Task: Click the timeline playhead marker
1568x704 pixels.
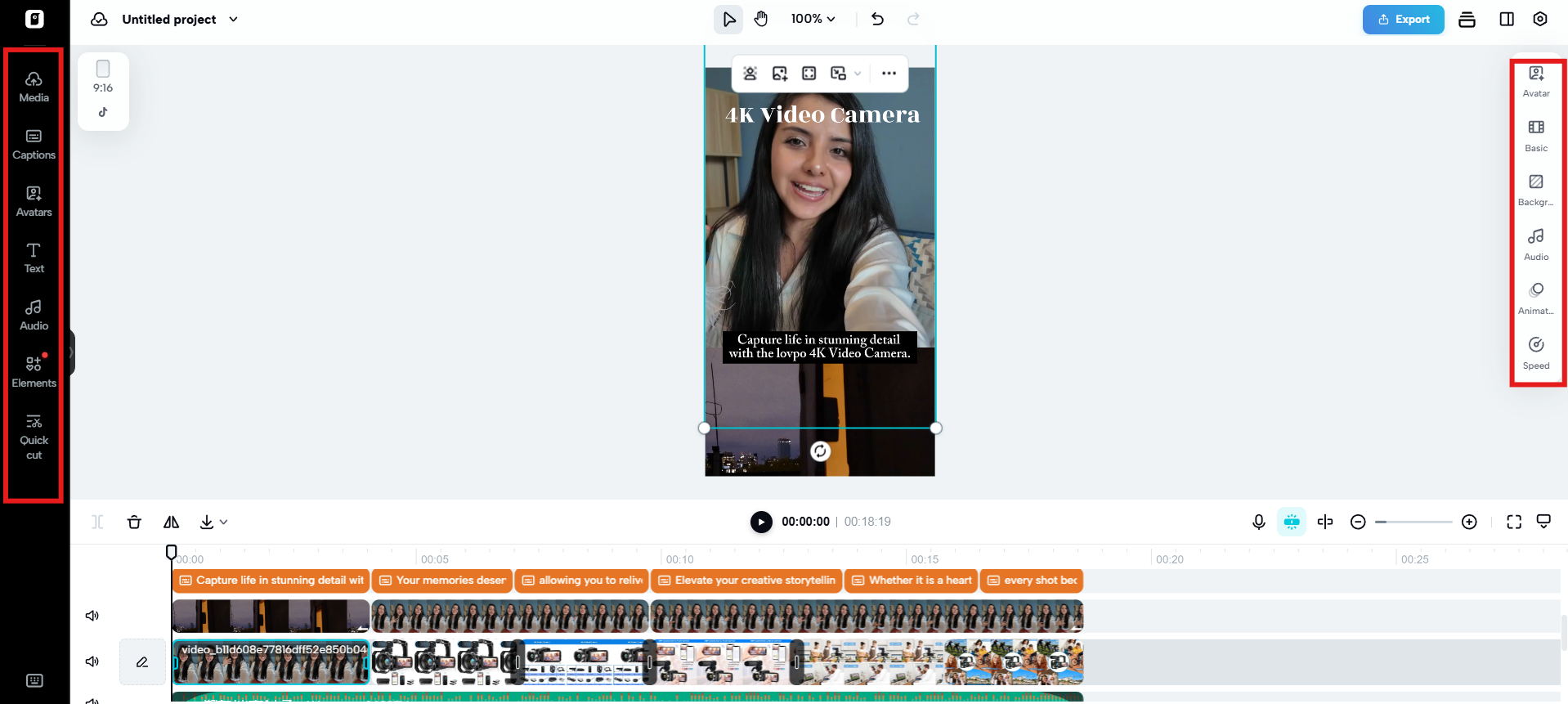Action: 171,552
